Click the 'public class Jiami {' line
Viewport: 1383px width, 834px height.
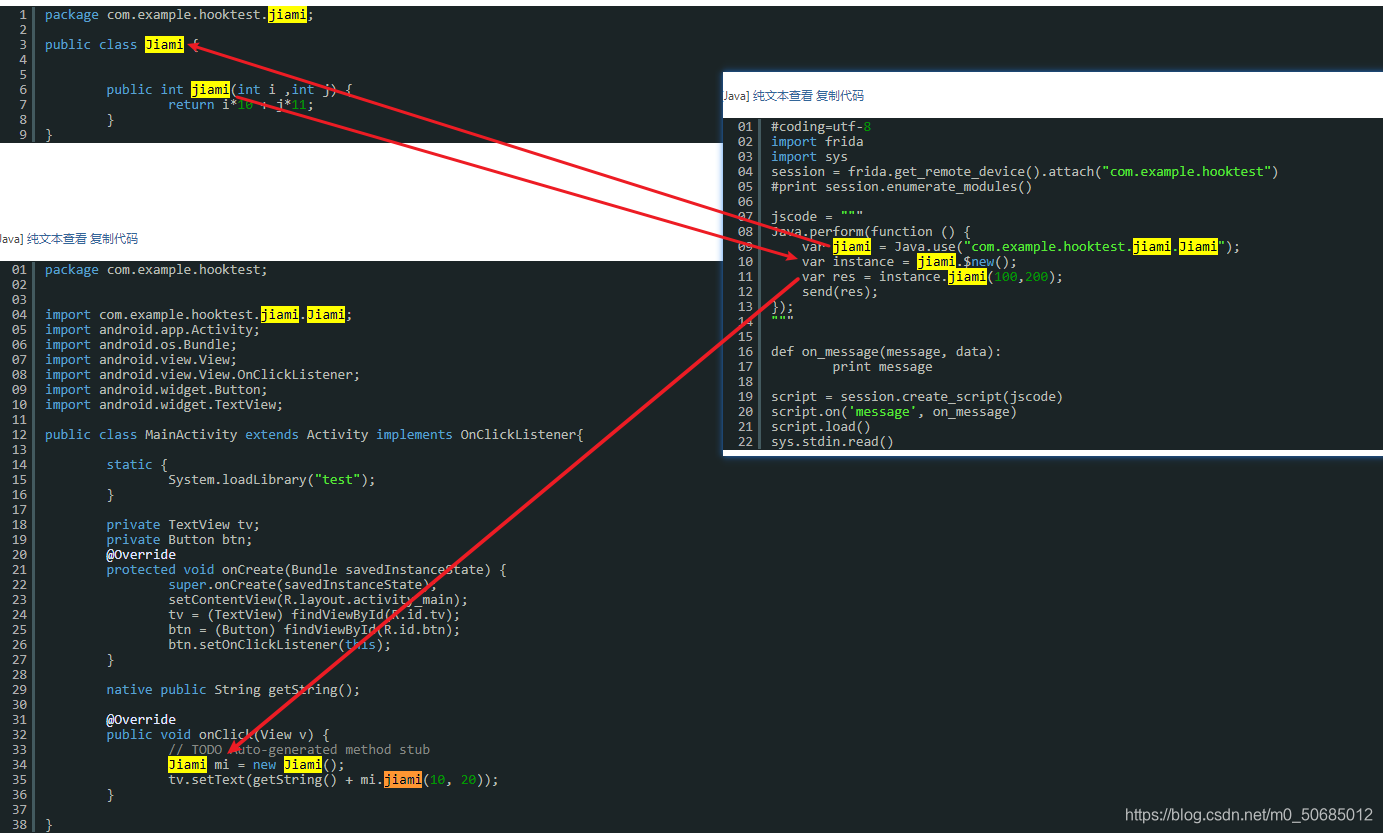pos(122,45)
